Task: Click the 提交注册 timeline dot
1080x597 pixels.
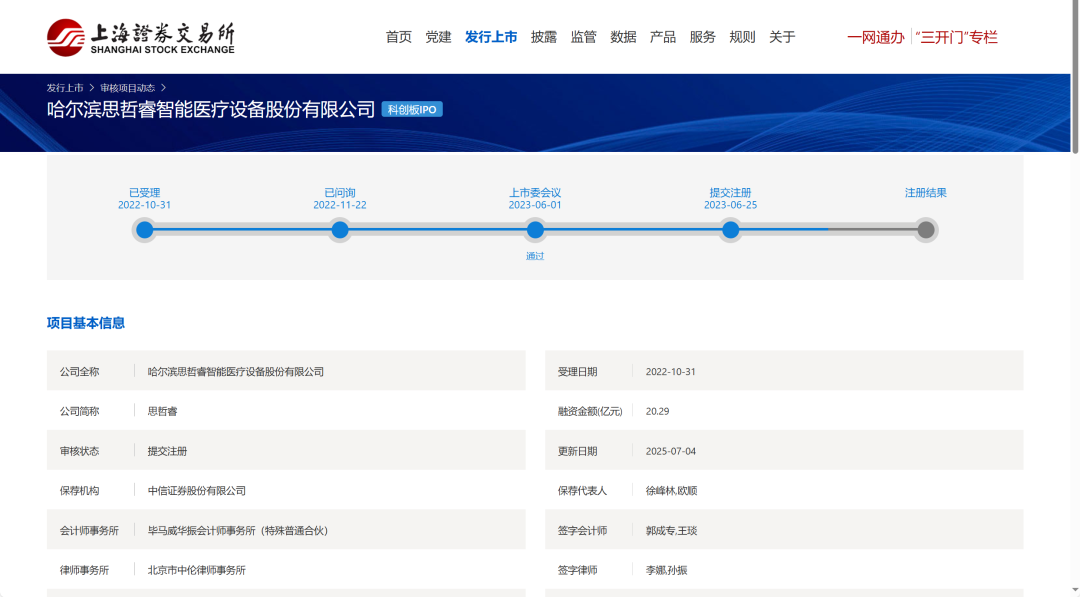Action: click(731, 230)
